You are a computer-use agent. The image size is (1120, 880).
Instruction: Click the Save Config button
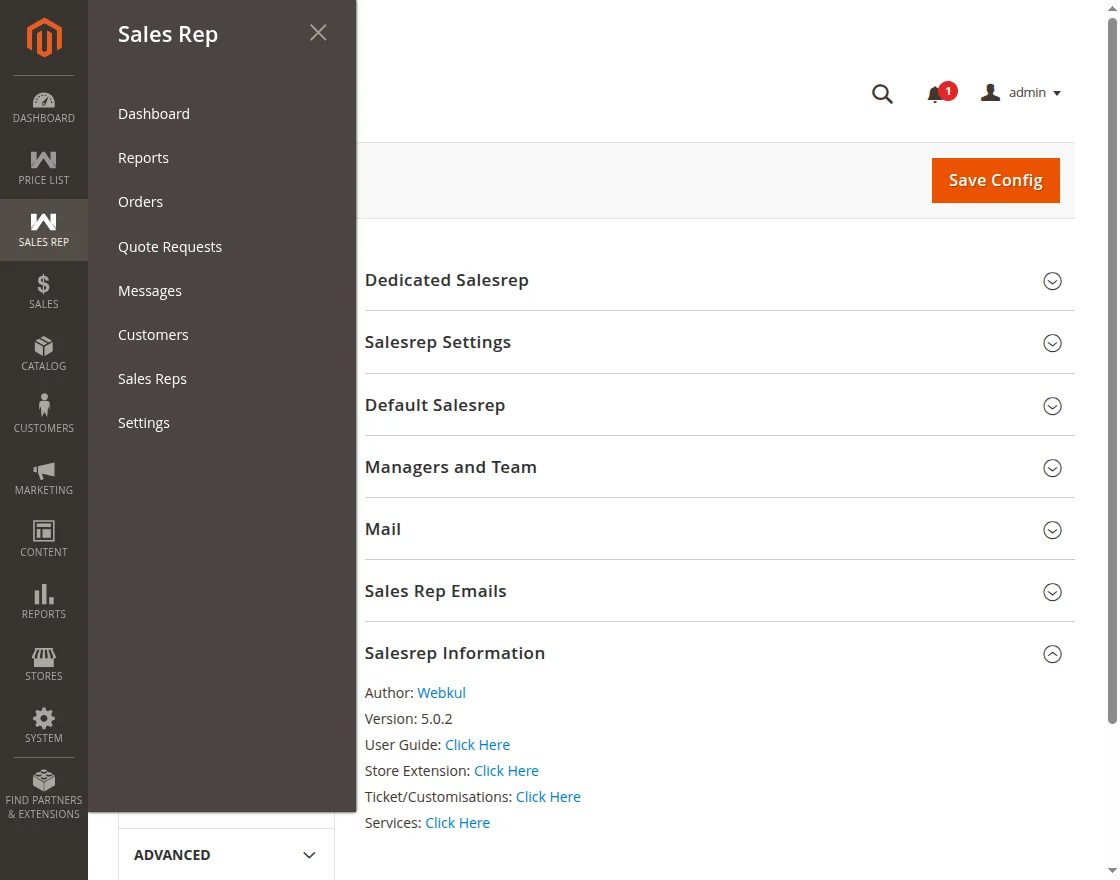[995, 180]
